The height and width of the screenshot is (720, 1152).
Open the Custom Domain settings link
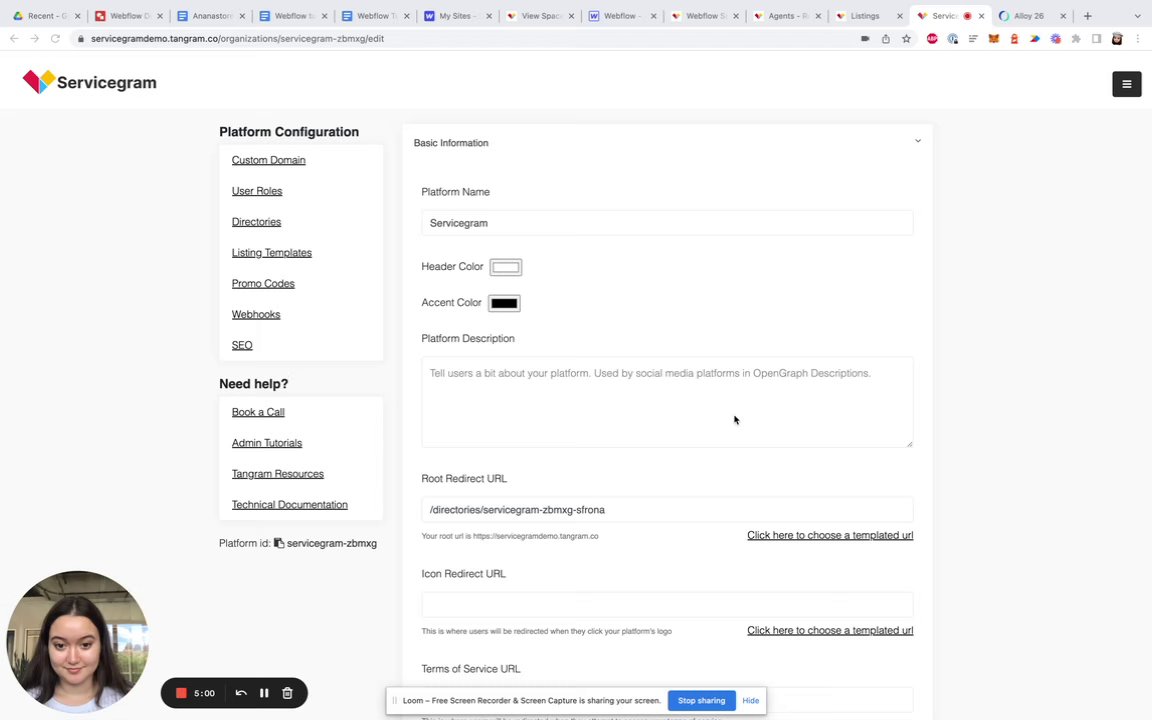coord(268,160)
